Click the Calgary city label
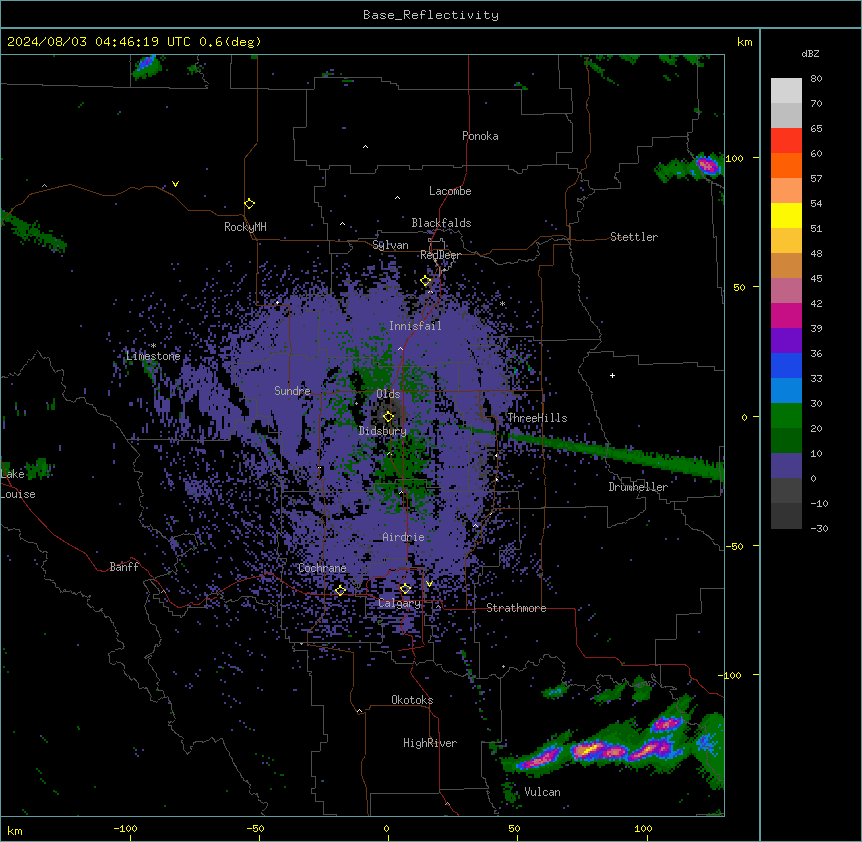Viewport: 862px width, 842px height. coord(400,603)
